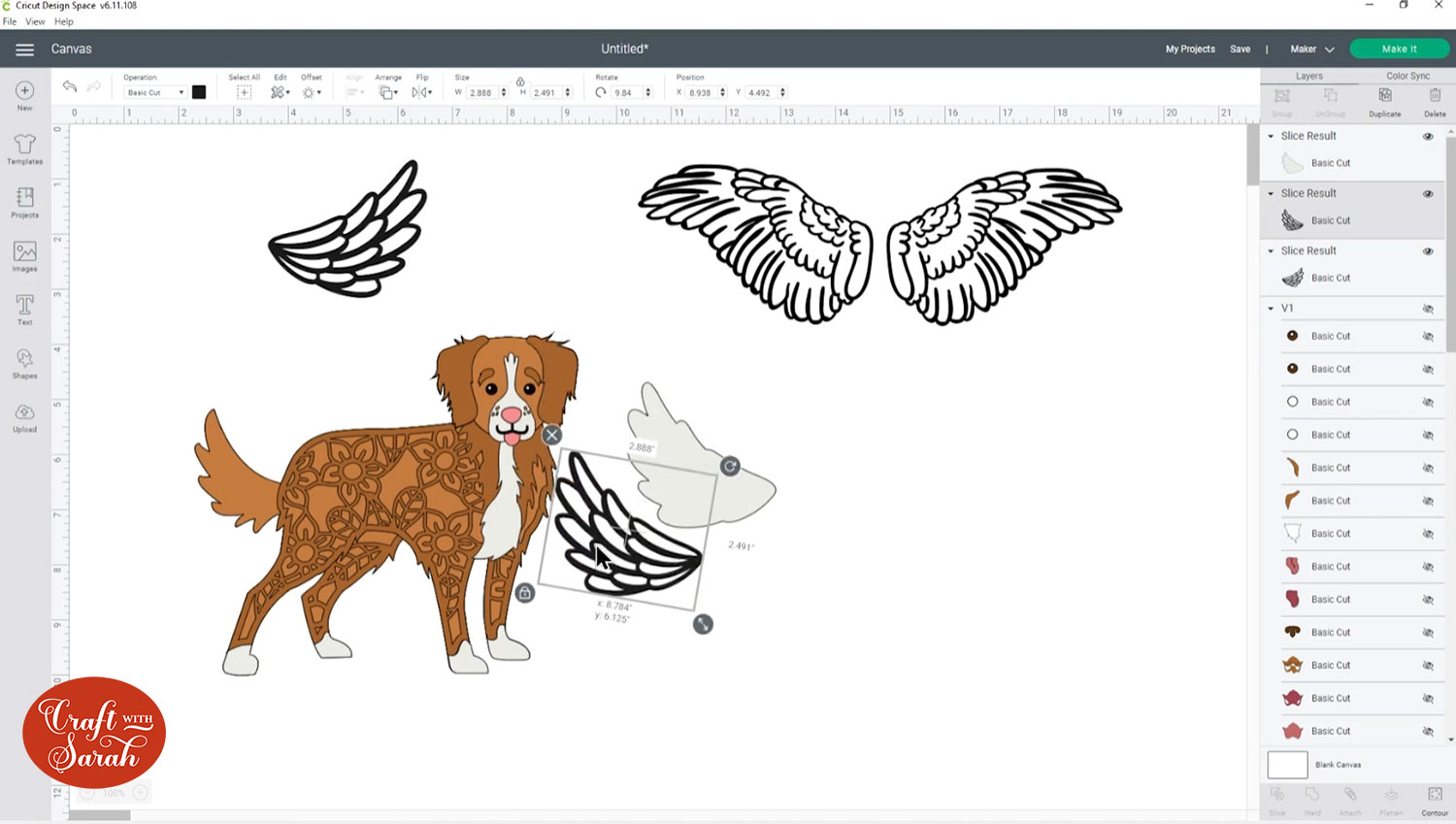Screen dimensions: 1456x824
Task: Click the Undo arrow
Action: [69, 86]
